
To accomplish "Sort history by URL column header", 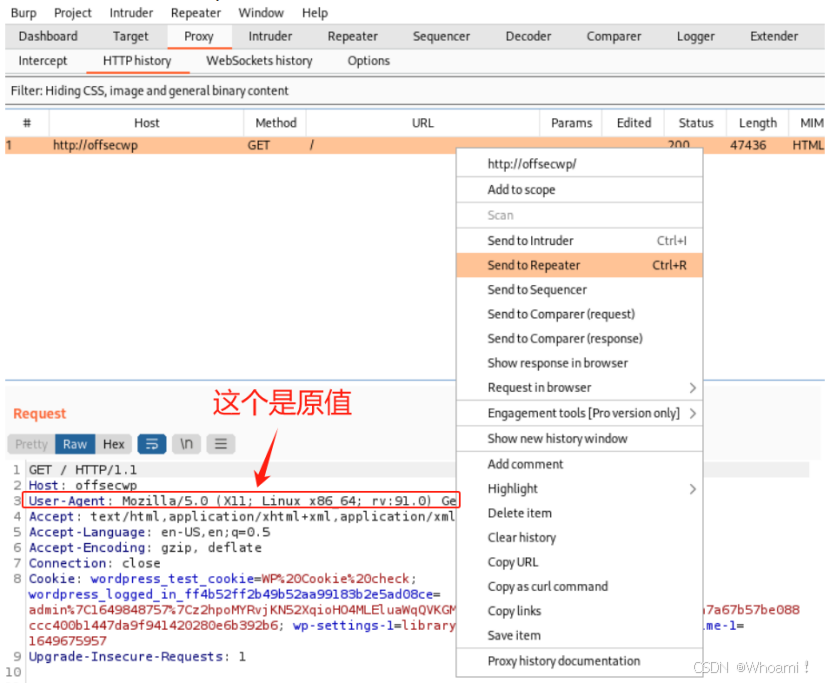I will point(423,123).
